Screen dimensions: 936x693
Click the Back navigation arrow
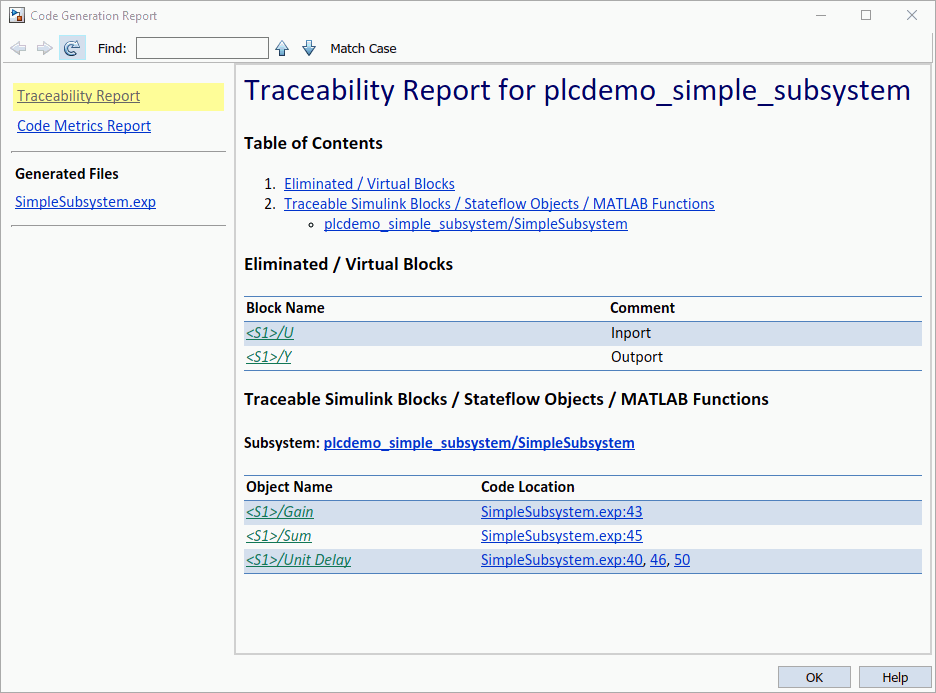(x=18, y=48)
